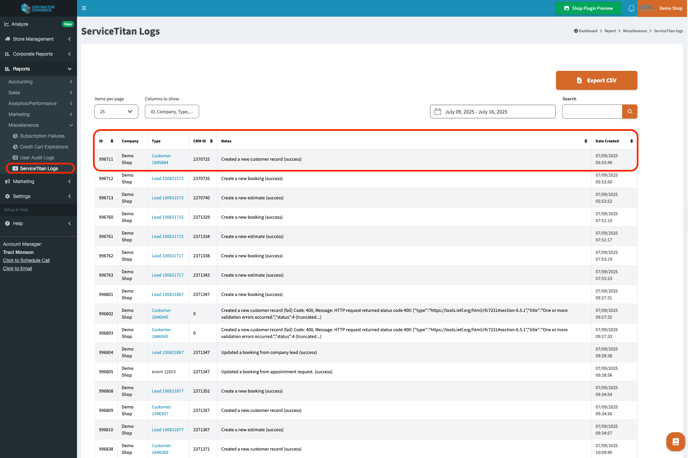Click to Email link
688x458 pixels.
tap(18, 268)
